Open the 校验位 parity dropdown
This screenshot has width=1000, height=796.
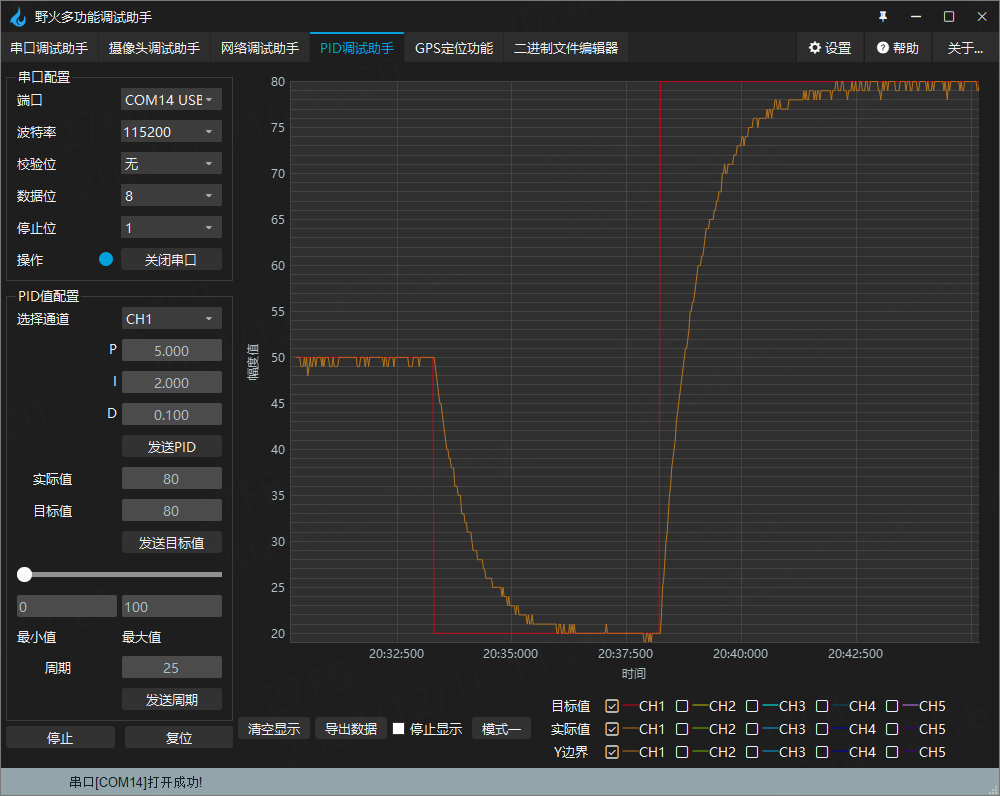(x=171, y=163)
